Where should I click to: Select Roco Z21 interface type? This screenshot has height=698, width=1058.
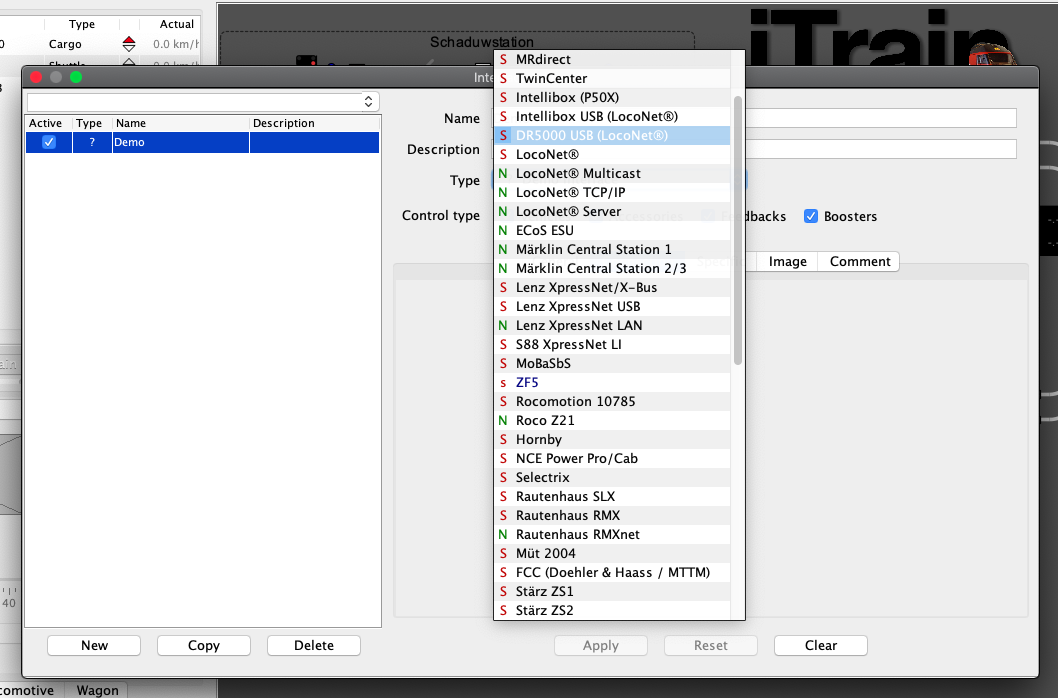612,420
